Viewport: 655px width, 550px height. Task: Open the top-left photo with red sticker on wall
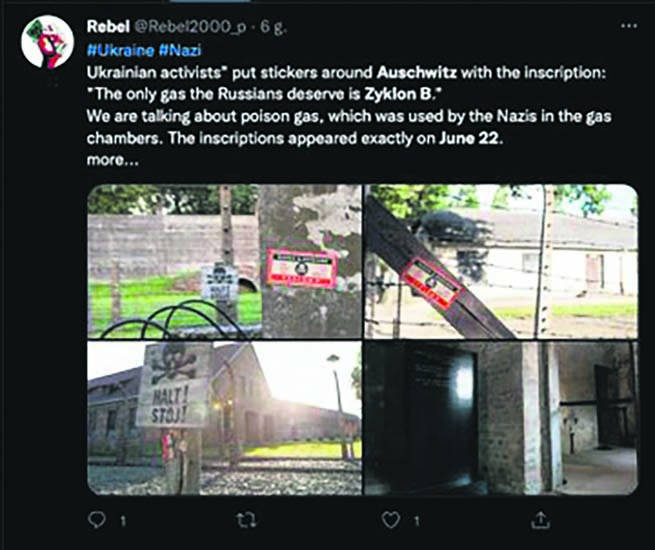224,261
